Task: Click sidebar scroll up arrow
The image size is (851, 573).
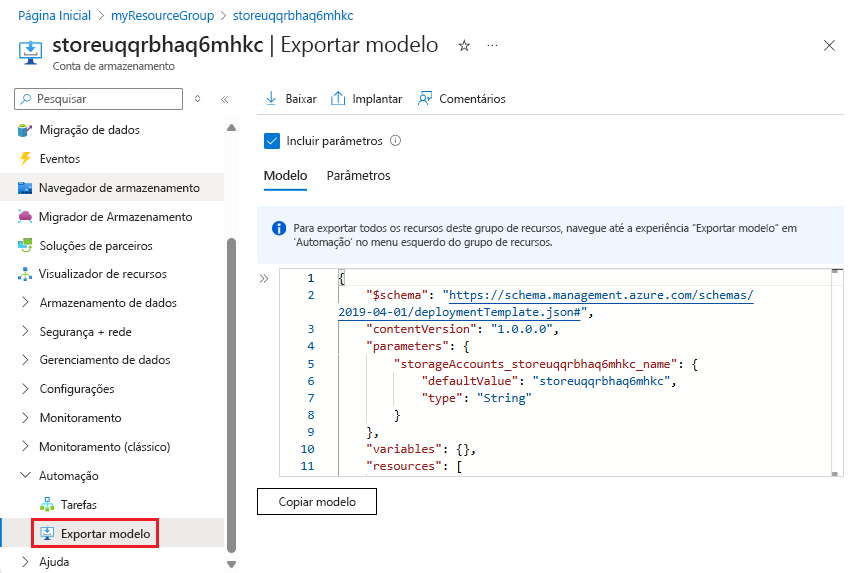Action: 232,128
